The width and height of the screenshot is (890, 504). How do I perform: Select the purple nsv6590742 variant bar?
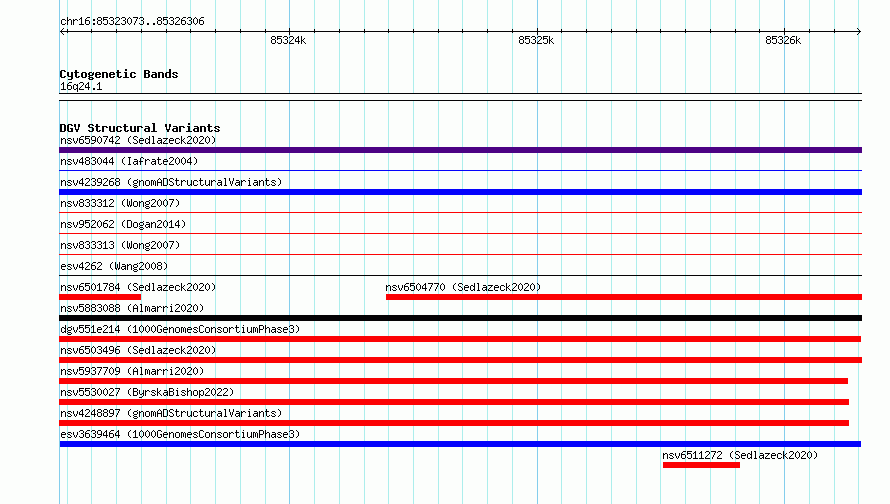[460, 150]
